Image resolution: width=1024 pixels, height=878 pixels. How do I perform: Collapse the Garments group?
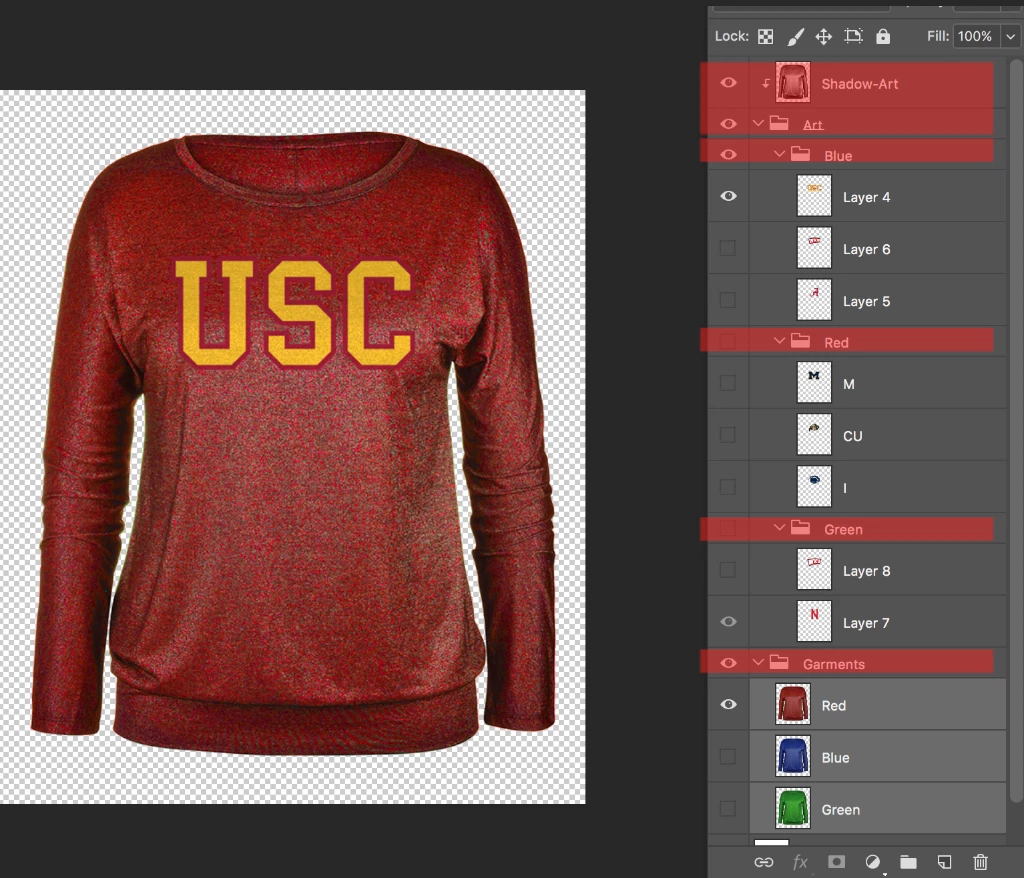pyautogui.click(x=758, y=662)
